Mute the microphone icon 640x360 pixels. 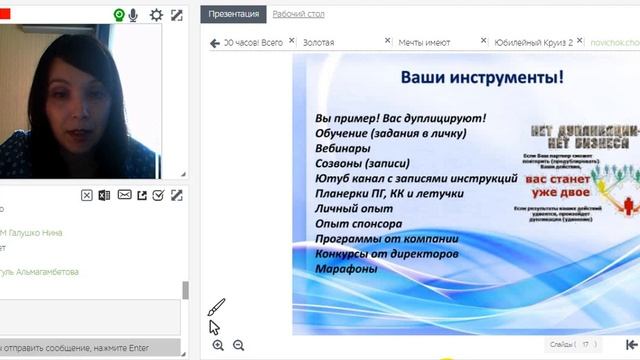(x=133, y=16)
